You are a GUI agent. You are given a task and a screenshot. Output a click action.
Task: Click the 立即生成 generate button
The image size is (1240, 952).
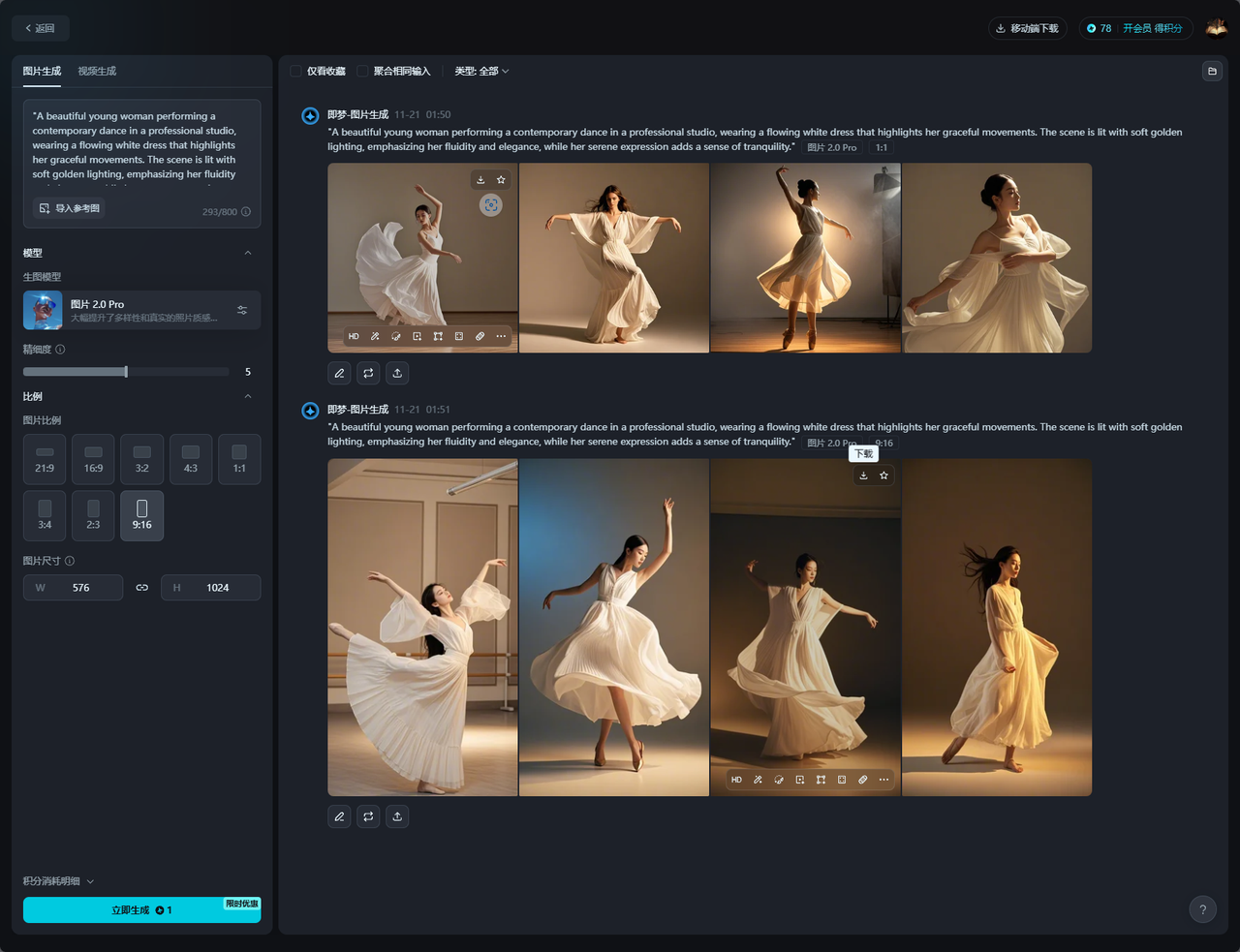(141, 909)
